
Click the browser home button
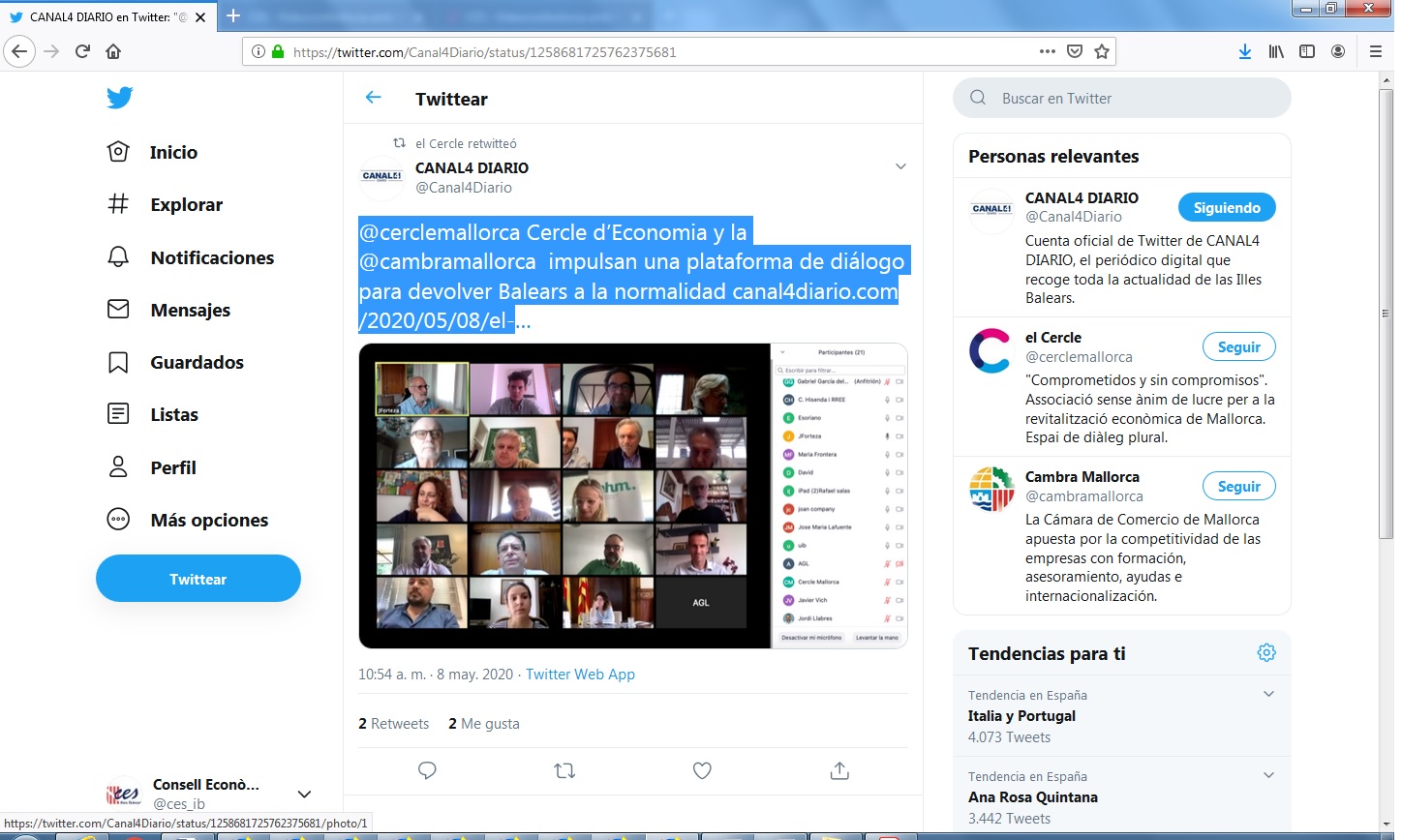point(113,51)
